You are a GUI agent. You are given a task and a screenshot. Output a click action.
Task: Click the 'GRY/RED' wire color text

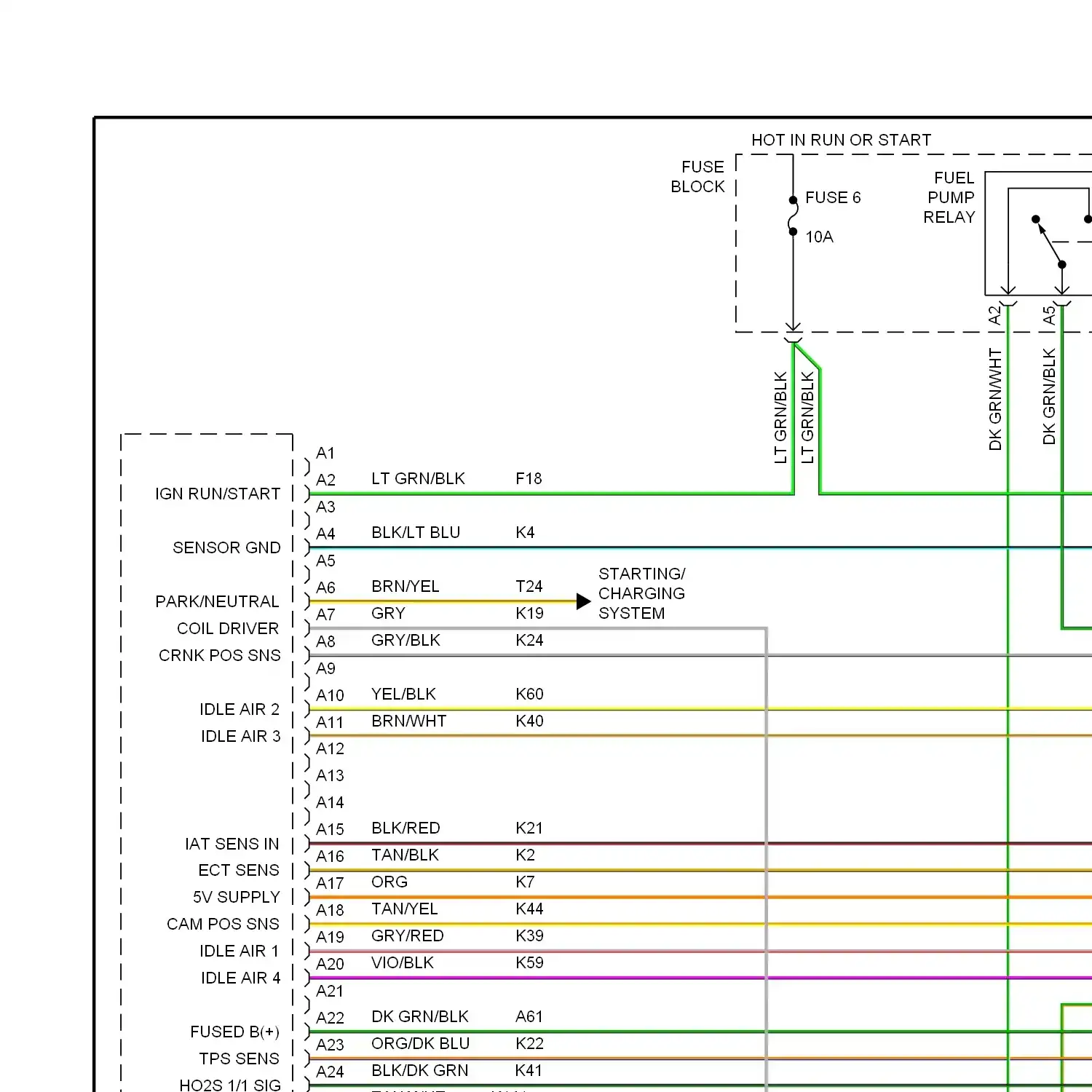(x=407, y=935)
